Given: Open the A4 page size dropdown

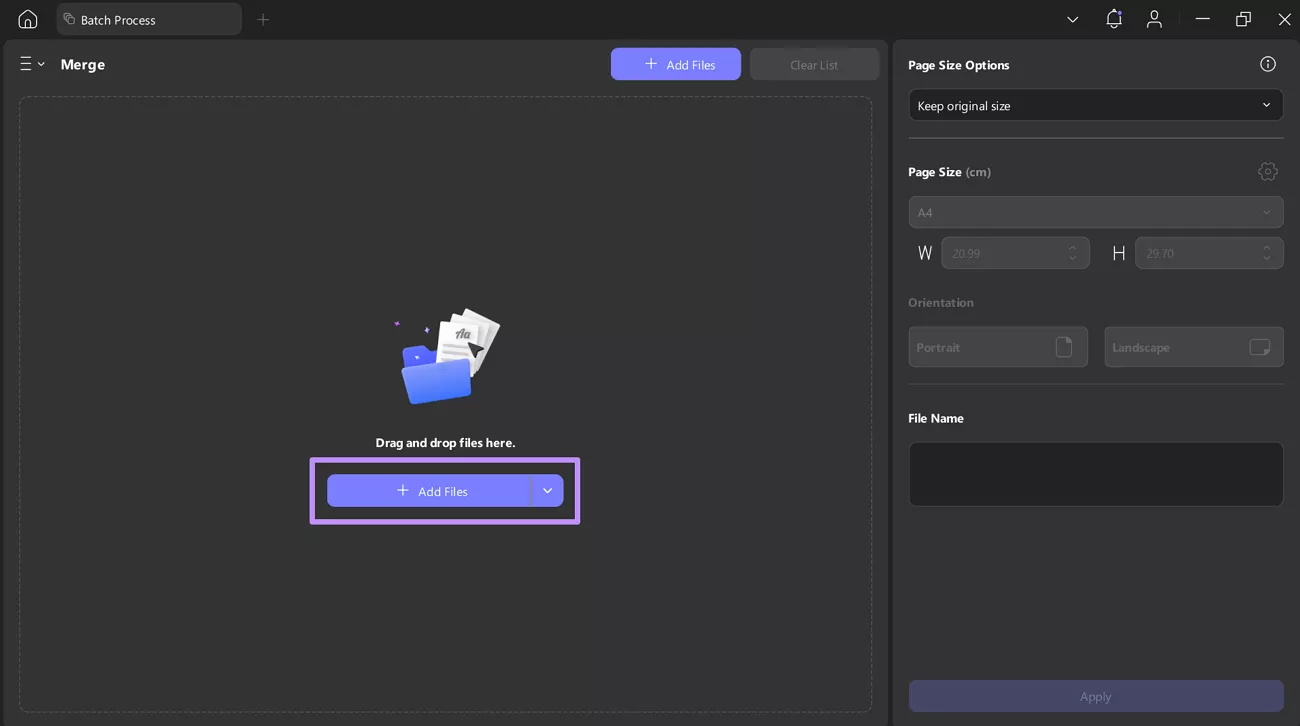Looking at the screenshot, I should [x=1095, y=212].
